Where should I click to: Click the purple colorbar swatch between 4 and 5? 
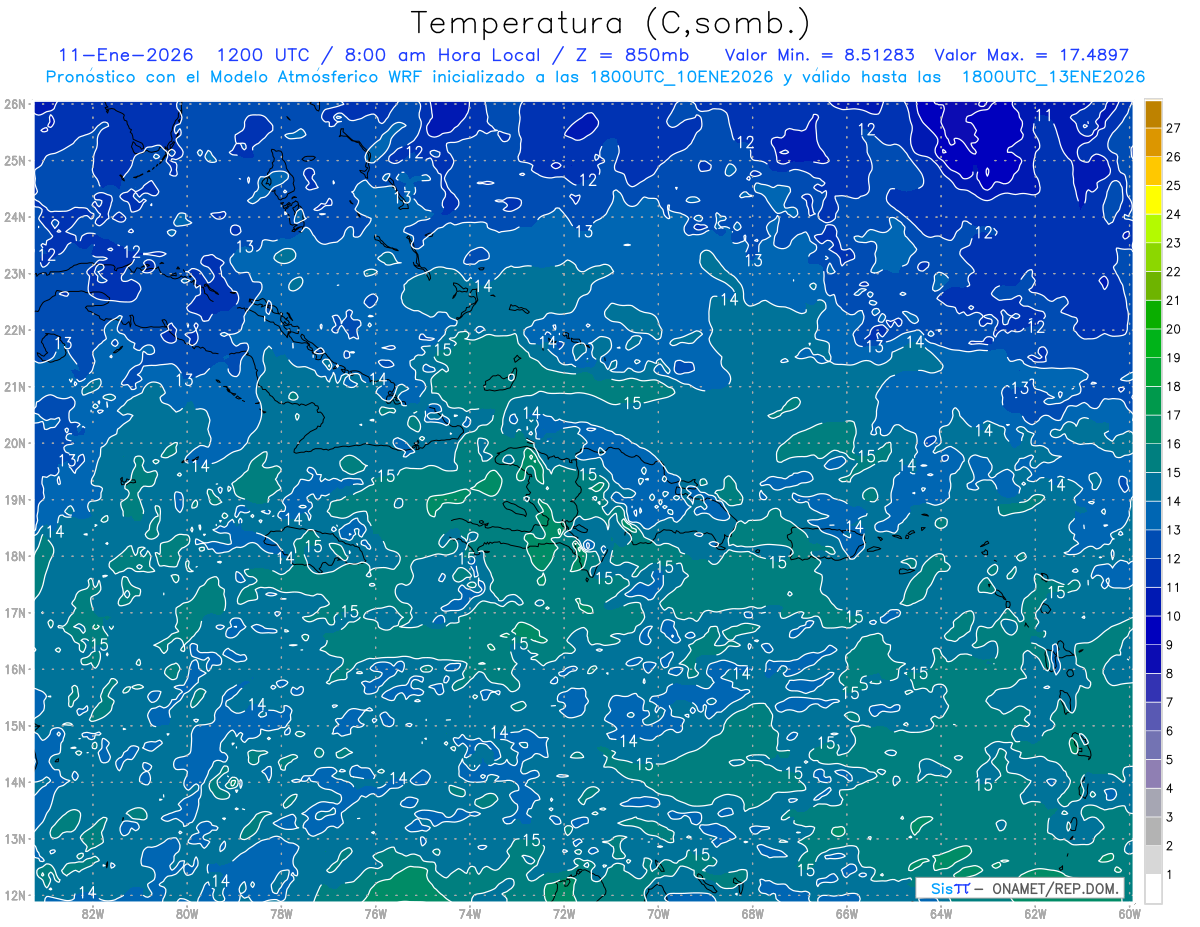click(x=1153, y=773)
